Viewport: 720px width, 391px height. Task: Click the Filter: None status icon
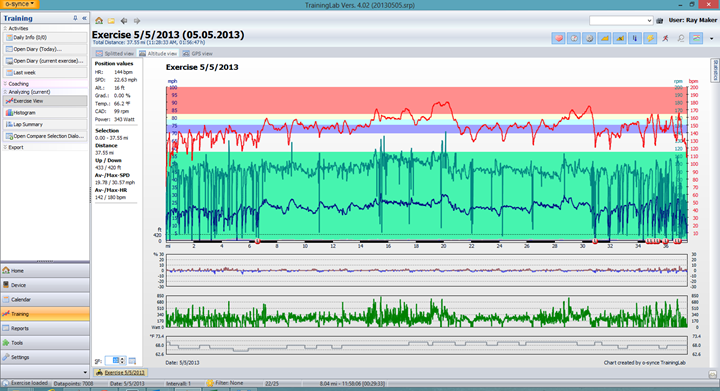click(x=210, y=383)
